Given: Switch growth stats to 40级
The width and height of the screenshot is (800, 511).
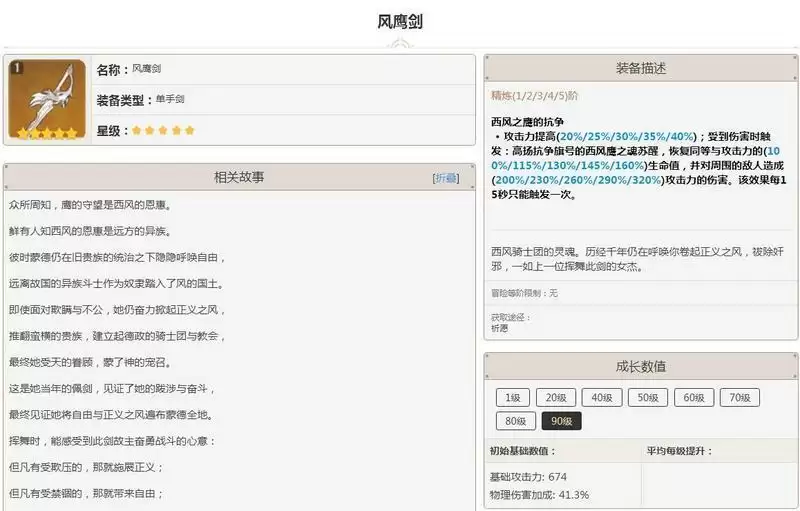Looking at the screenshot, I should [601, 397].
